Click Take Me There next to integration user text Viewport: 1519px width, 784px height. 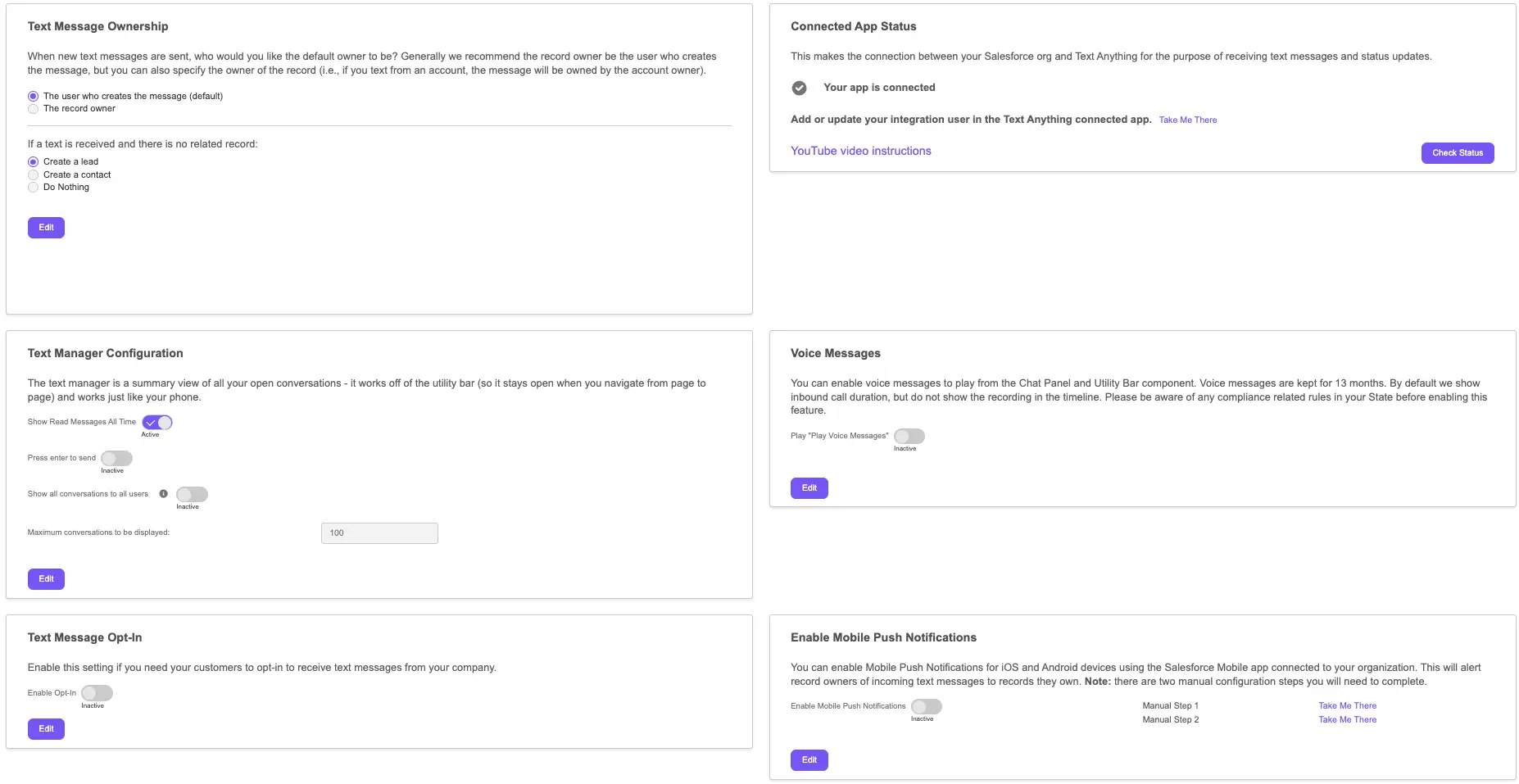click(x=1187, y=120)
